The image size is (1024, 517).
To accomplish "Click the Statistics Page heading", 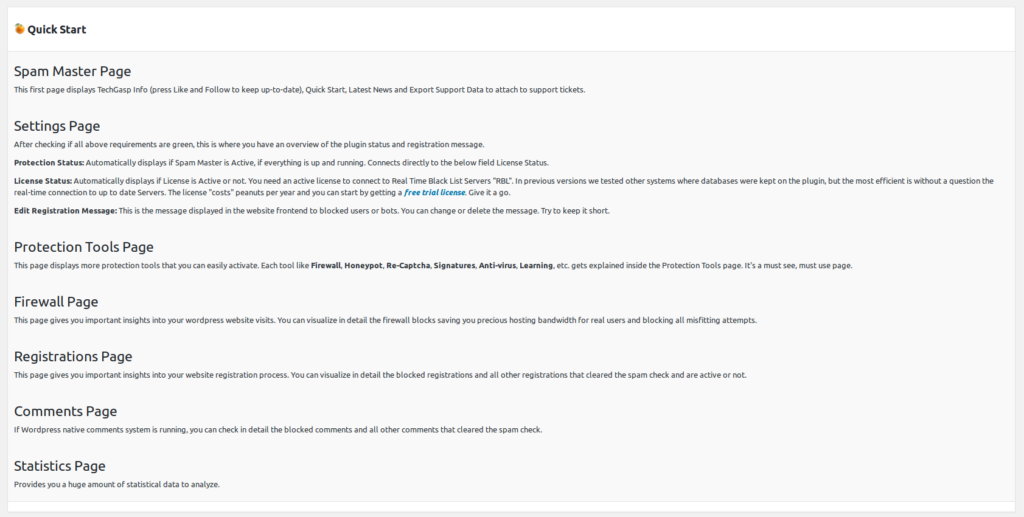I will click(60, 466).
